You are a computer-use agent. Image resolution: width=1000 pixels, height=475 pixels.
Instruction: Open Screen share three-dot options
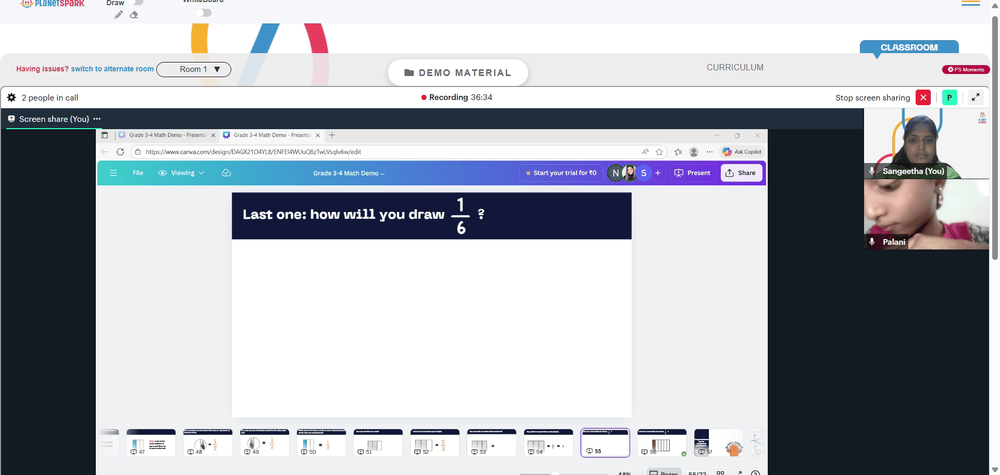[97, 119]
